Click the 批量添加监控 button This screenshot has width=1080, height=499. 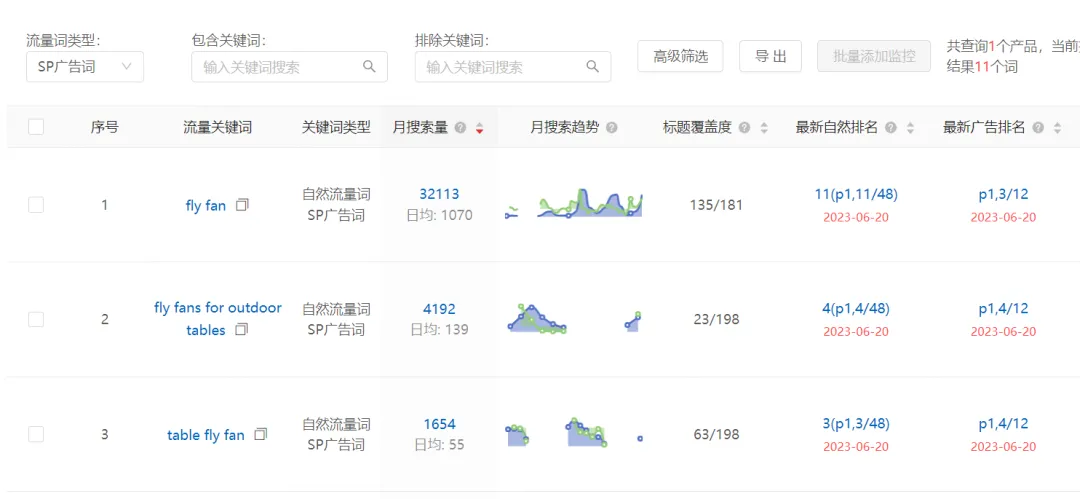tap(874, 57)
